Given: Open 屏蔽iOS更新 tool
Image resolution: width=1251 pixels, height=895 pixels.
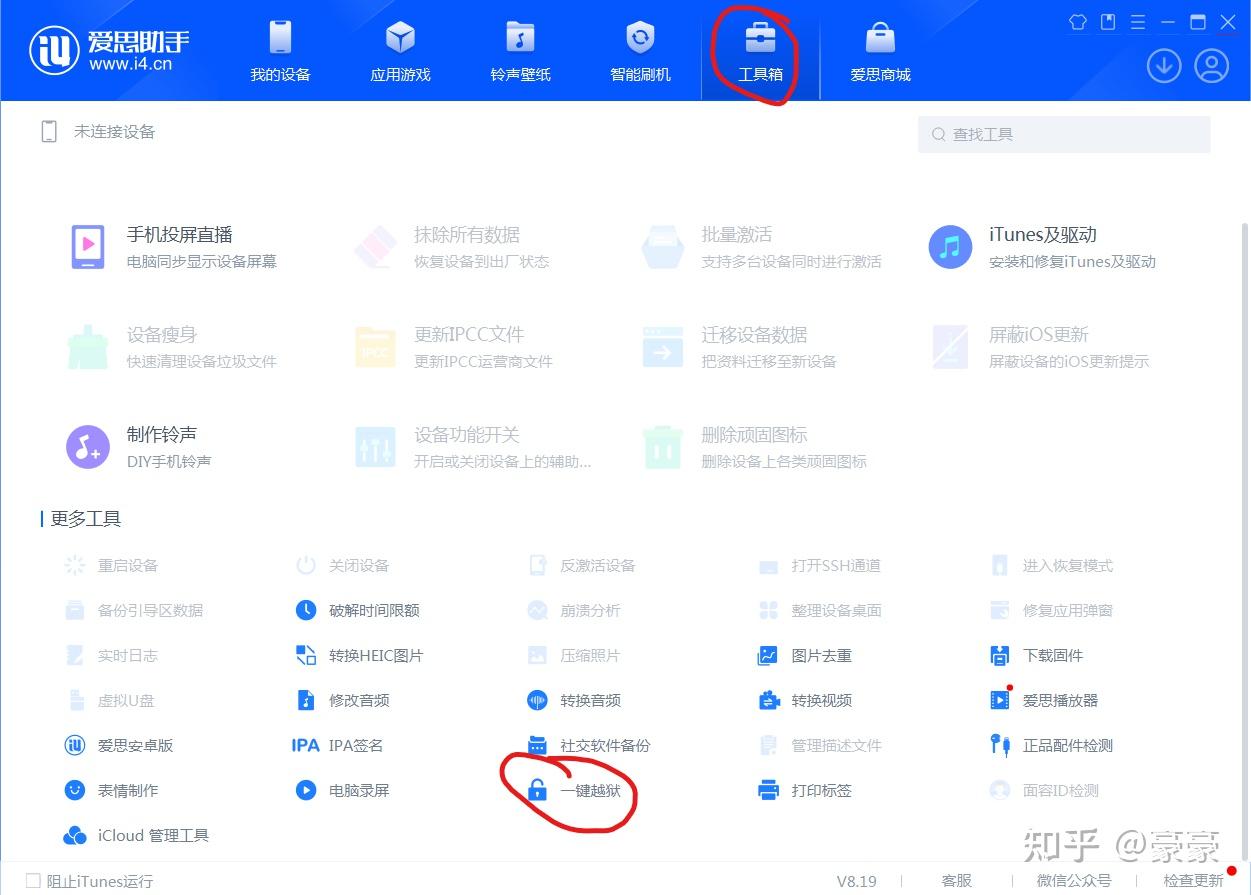Looking at the screenshot, I should pyautogui.click(x=1039, y=347).
